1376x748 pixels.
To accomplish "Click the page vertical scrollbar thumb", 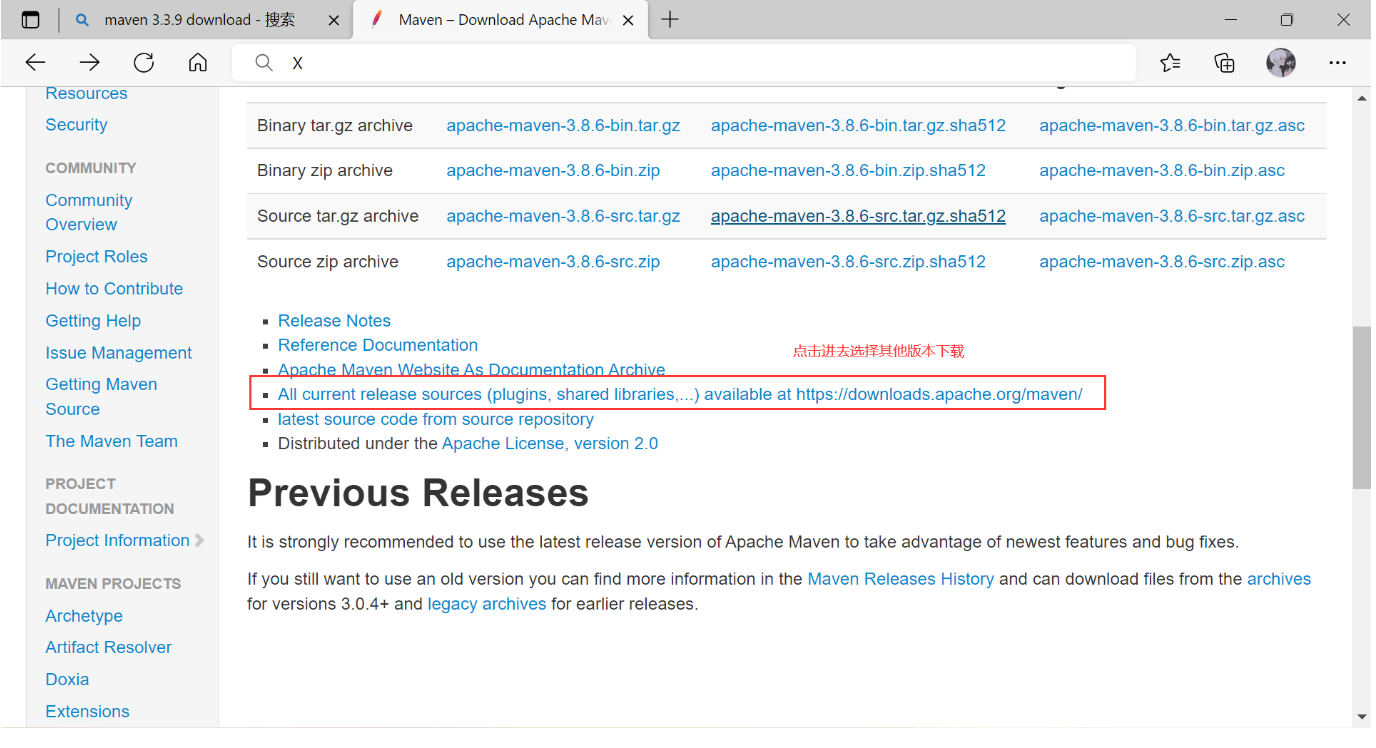I will [x=1362, y=407].
